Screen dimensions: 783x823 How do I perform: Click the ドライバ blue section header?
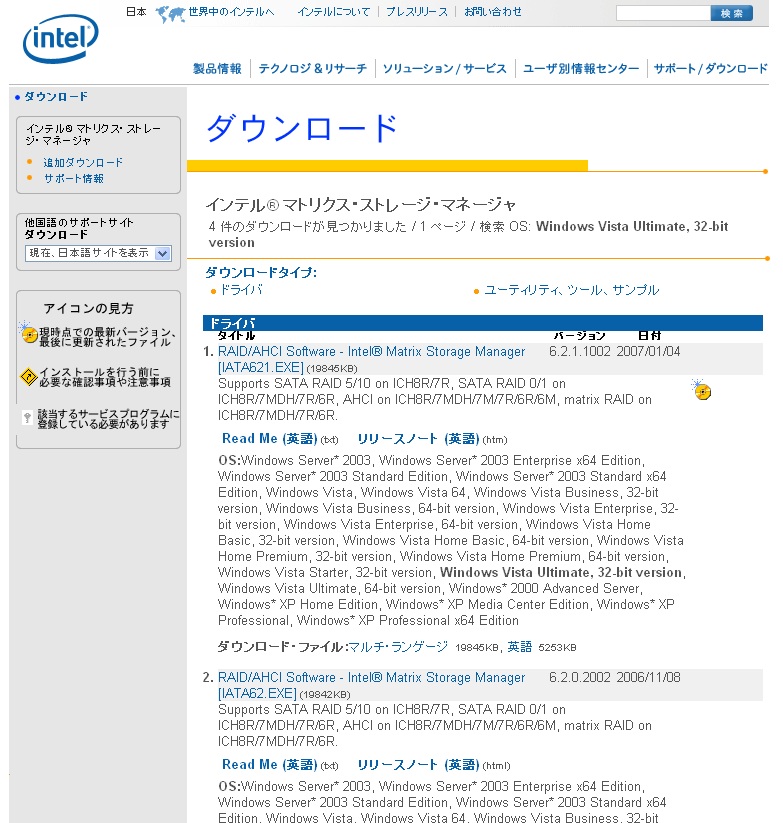pyautogui.click(x=483, y=323)
